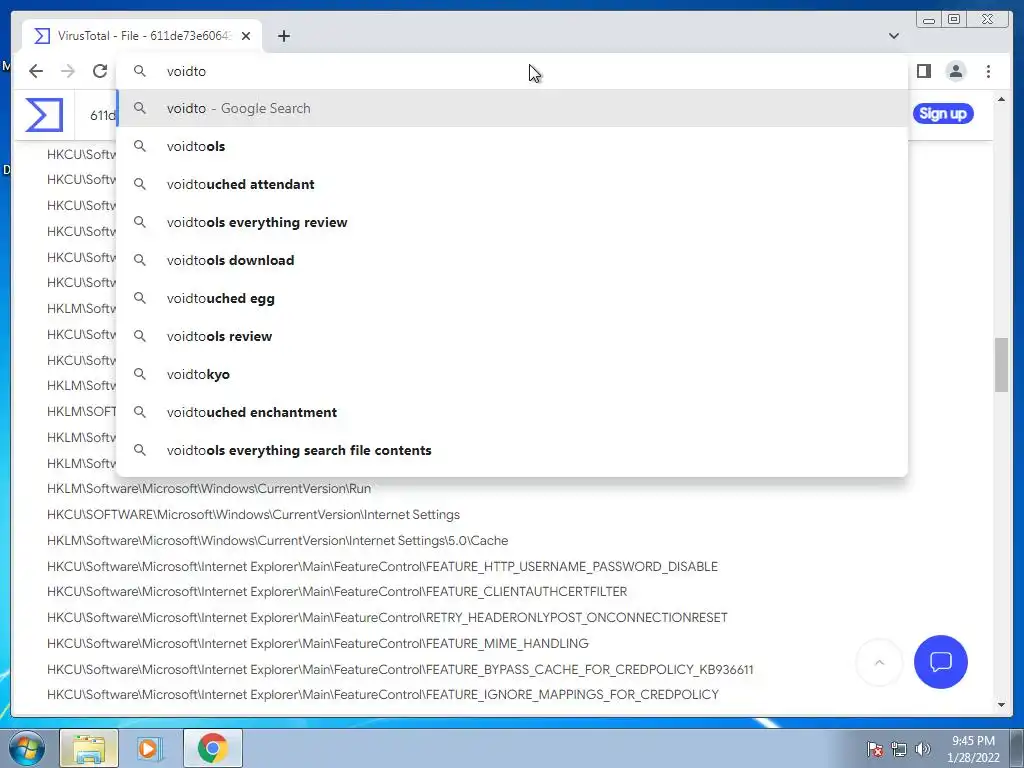The height and width of the screenshot is (768, 1024).
Task: Open the blue chat bubble button
Action: tap(940, 662)
